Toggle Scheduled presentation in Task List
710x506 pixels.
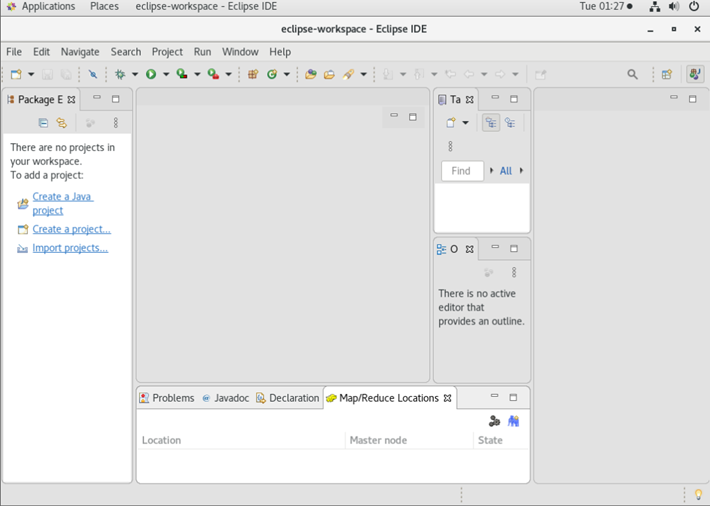coord(510,123)
